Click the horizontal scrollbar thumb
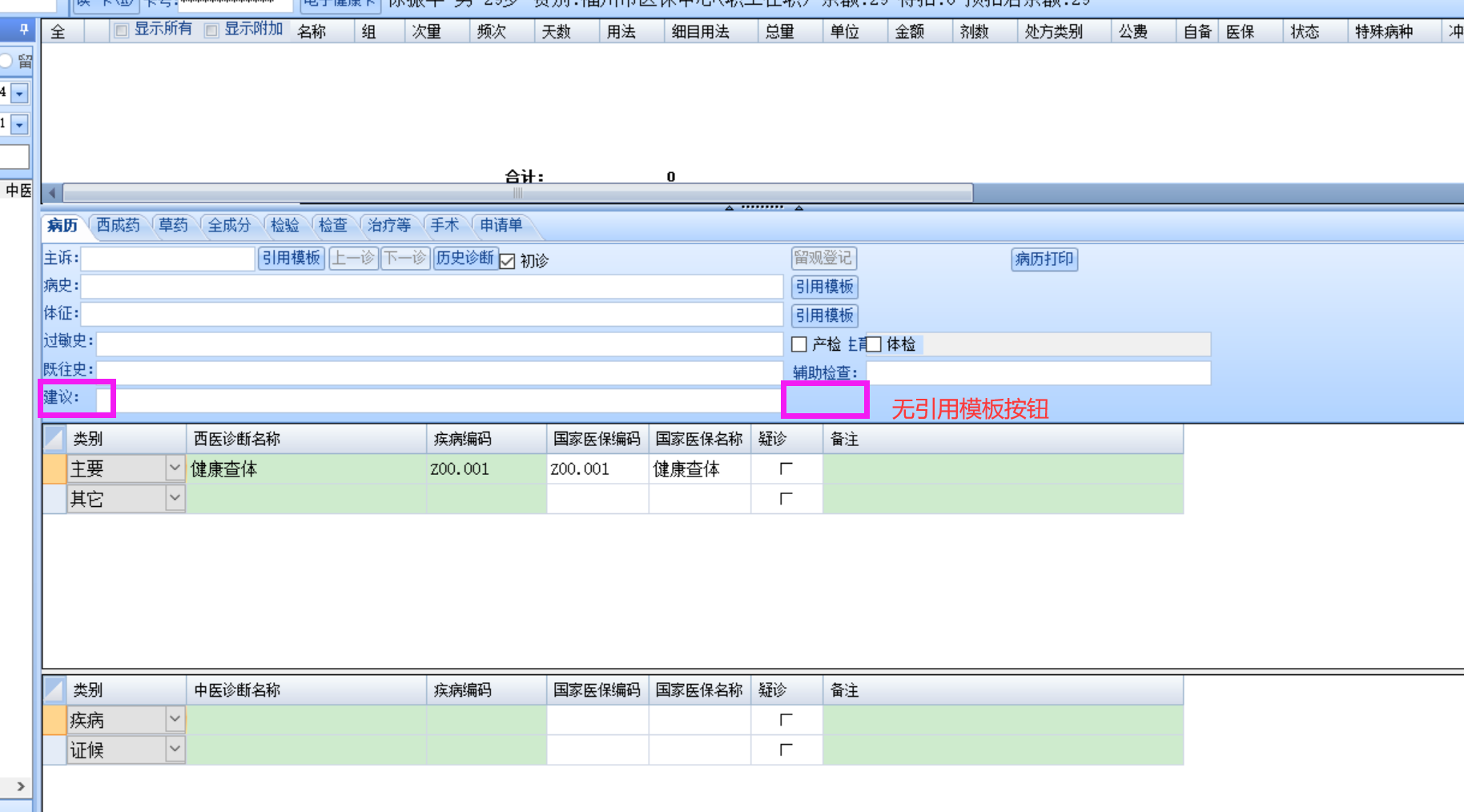The height and width of the screenshot is (812, 1464). [518, 193]
